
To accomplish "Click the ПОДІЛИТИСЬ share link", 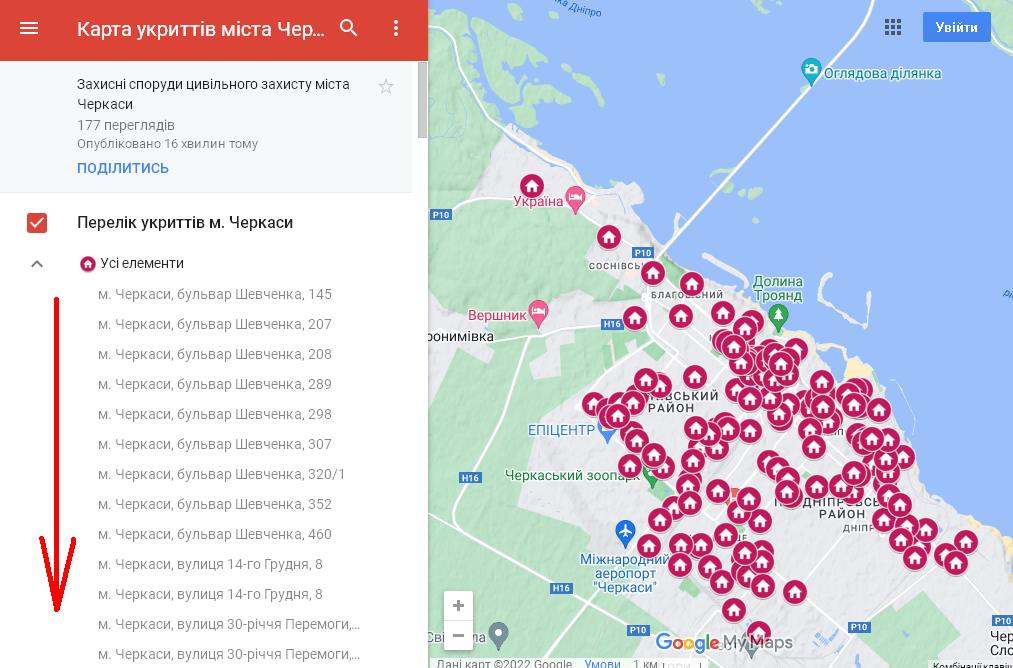I will [x=123, y=168].
